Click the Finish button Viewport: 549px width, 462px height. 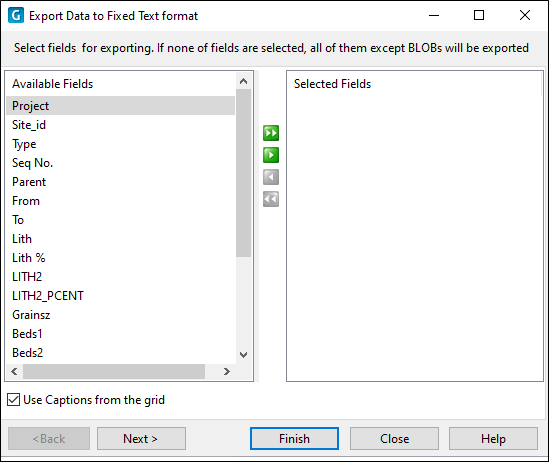294,439
